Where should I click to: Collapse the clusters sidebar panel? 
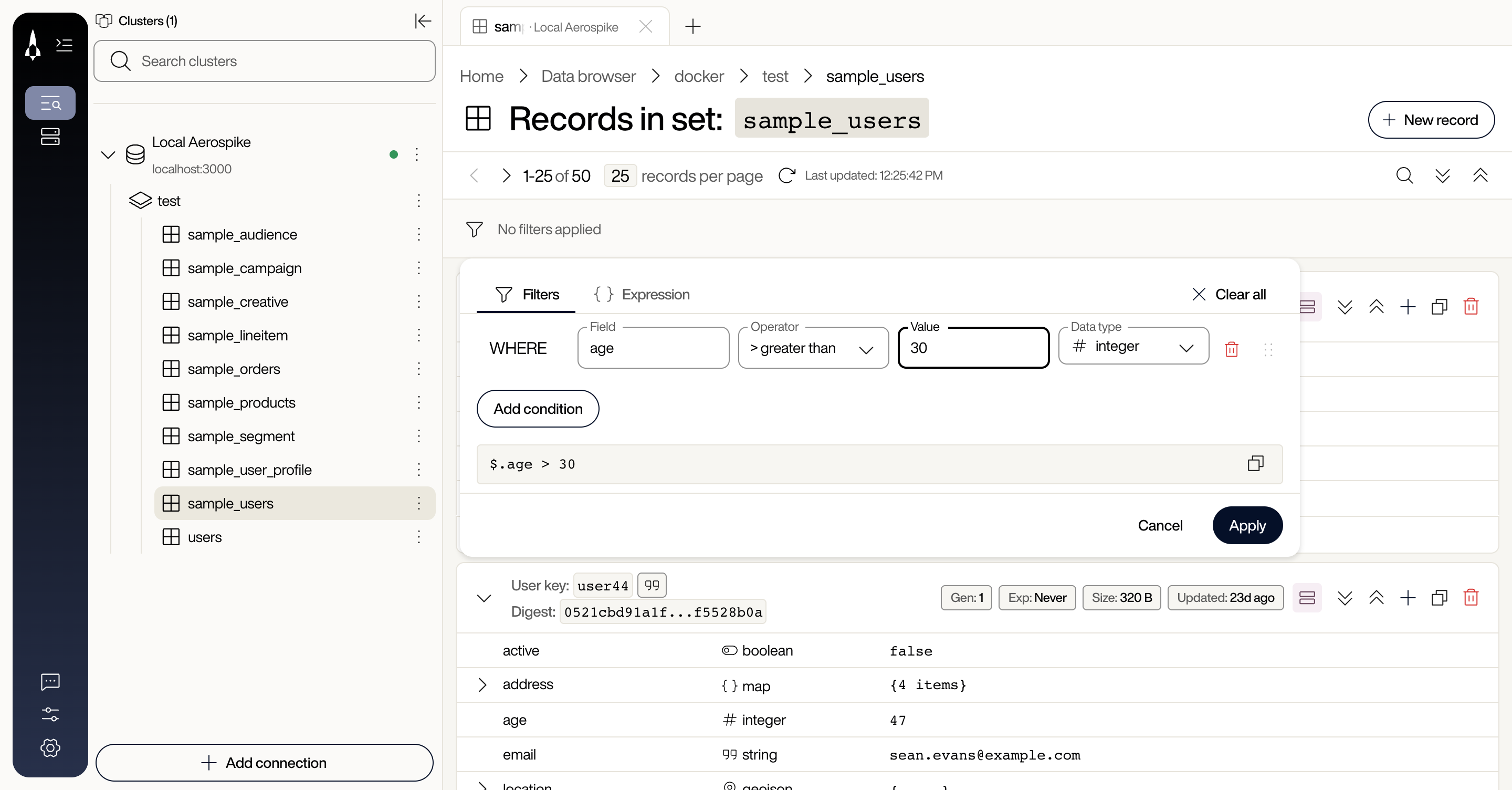423,21
